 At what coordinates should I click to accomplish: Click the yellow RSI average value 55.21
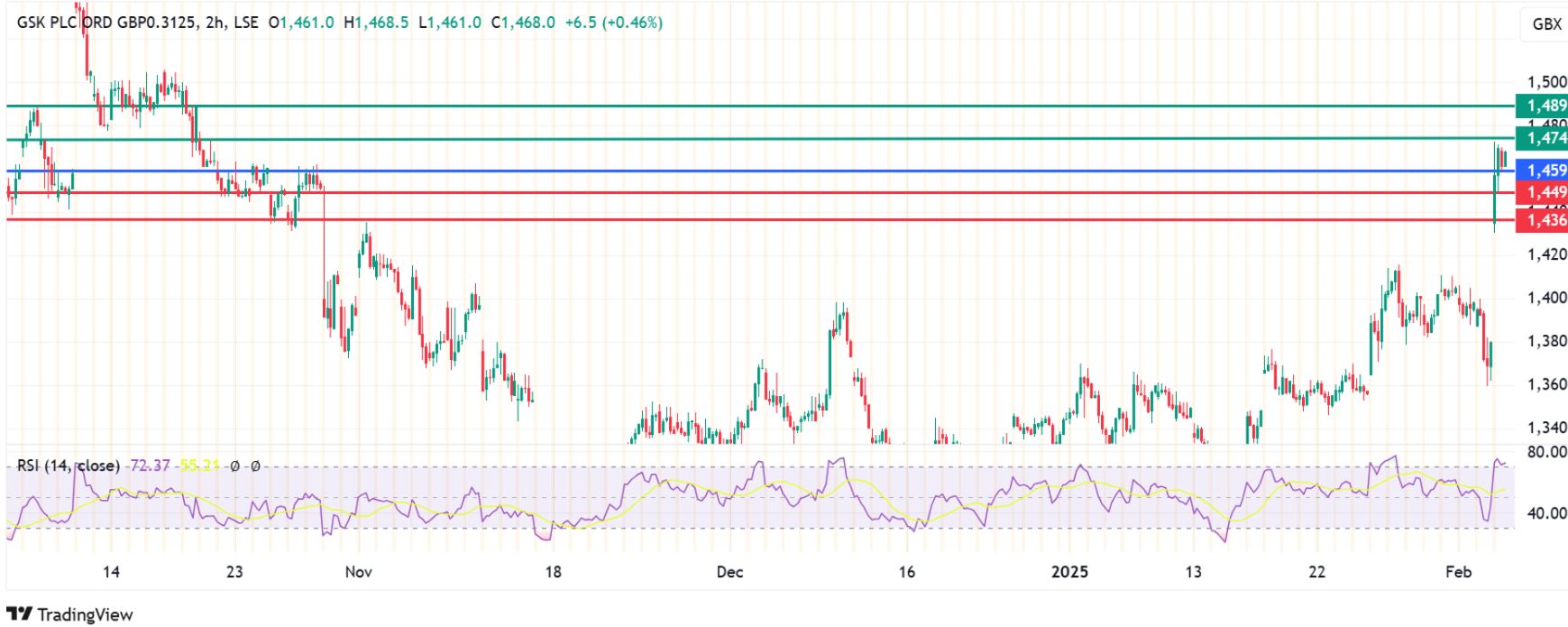[199, 466]
